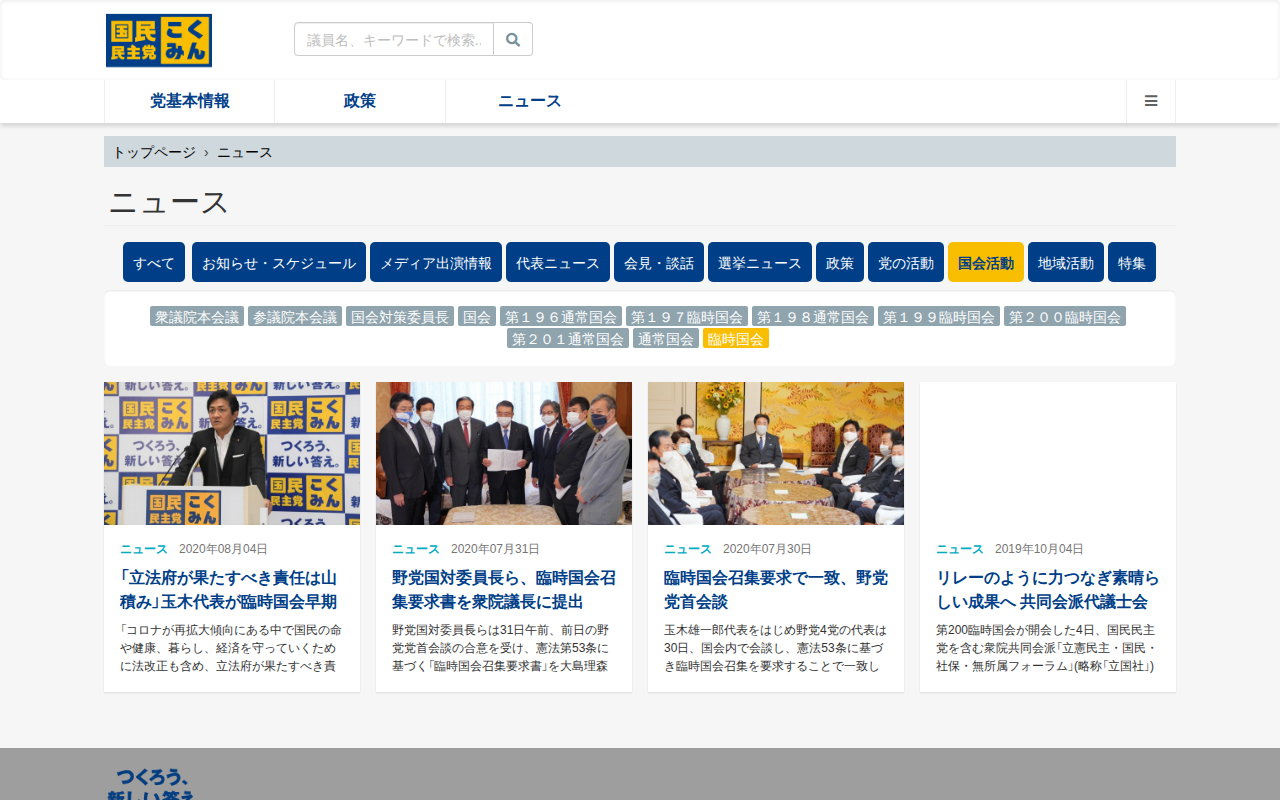The height and width of the screenshot is (800, 1280).
Task: Filter by 第１９７臨時国会 tag
Action: tap(687, 316)
